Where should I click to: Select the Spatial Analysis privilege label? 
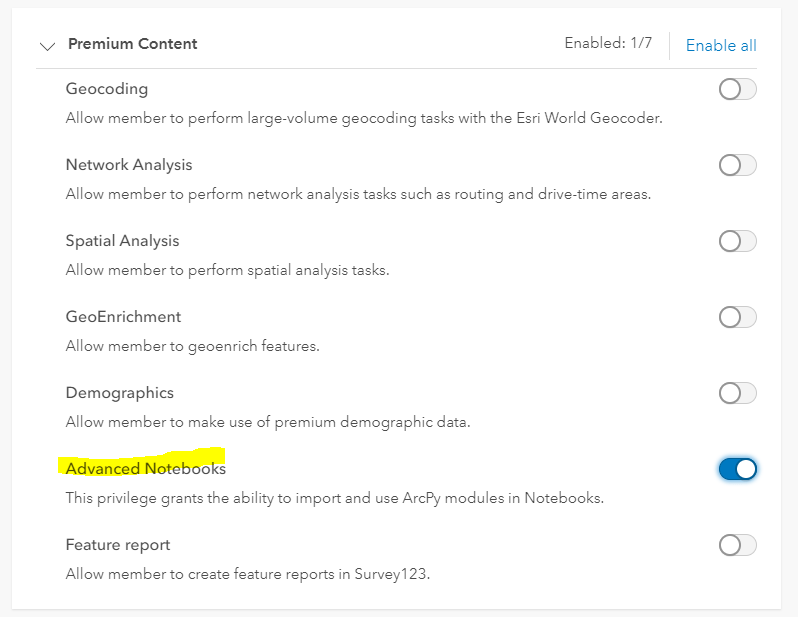point(122,241)
